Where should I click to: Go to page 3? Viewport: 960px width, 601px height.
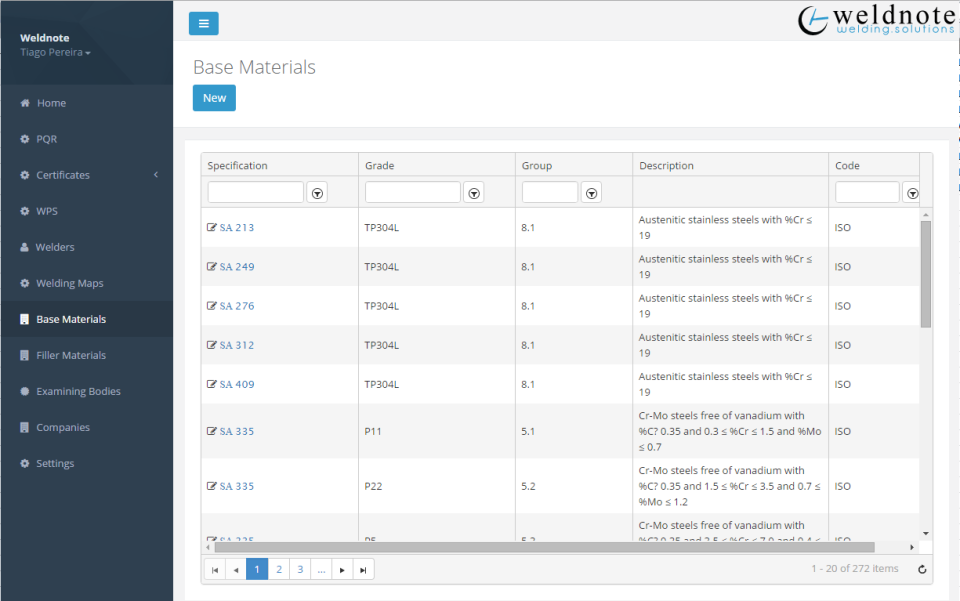[x=300, y=569]
